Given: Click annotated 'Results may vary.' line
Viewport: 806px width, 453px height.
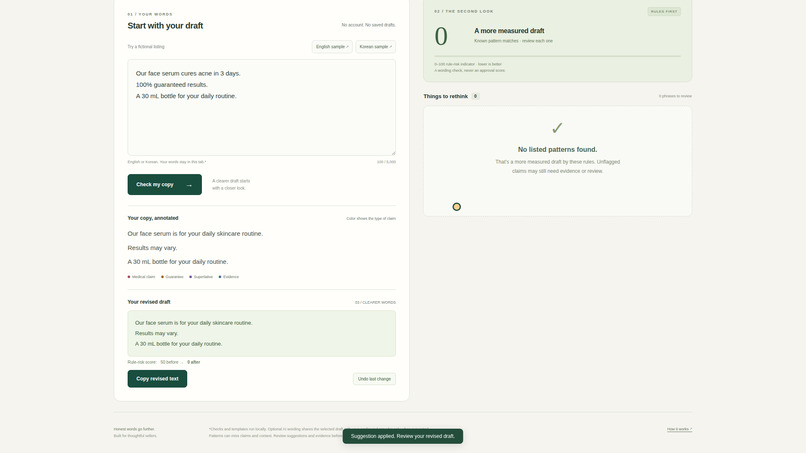Looking at the screenshot, I should coord(152,248).
